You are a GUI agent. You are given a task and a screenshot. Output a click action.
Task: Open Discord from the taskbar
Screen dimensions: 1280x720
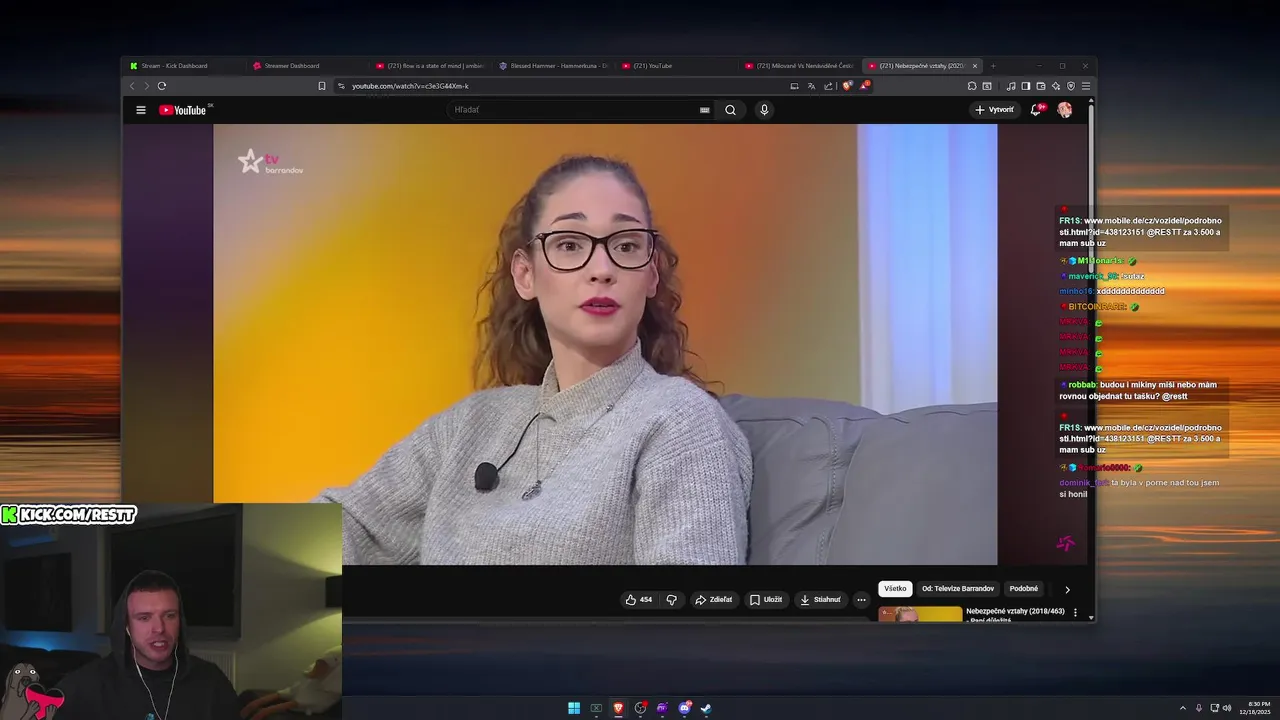click(684, 708)
